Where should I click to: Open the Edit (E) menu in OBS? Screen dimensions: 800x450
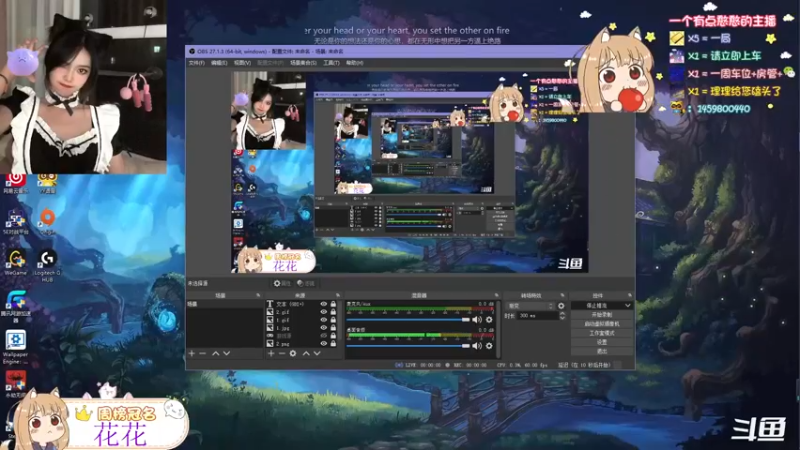pos(219,63)
